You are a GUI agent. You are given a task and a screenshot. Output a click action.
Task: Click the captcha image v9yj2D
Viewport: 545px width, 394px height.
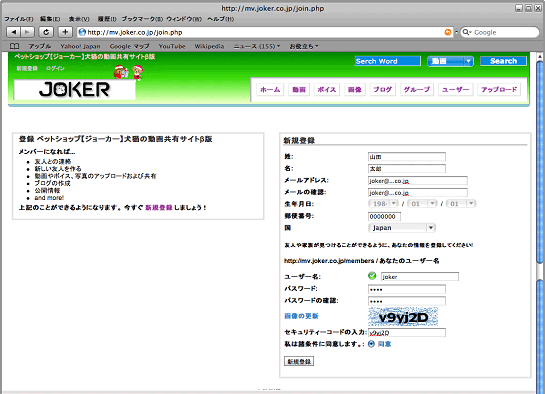tap(403, 317)
